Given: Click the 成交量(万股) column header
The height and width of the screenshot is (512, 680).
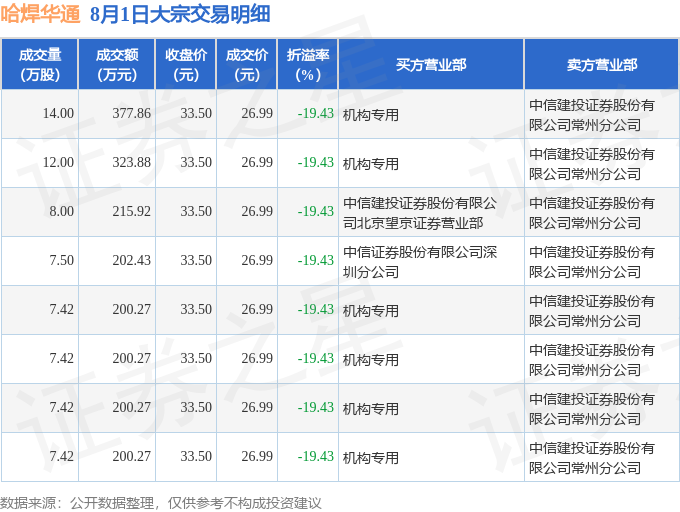Looking at the screenshot, I should tap(40, 65).
